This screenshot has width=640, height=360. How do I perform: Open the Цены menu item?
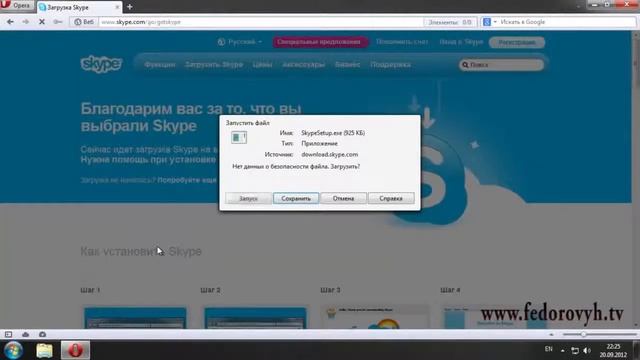262,64
